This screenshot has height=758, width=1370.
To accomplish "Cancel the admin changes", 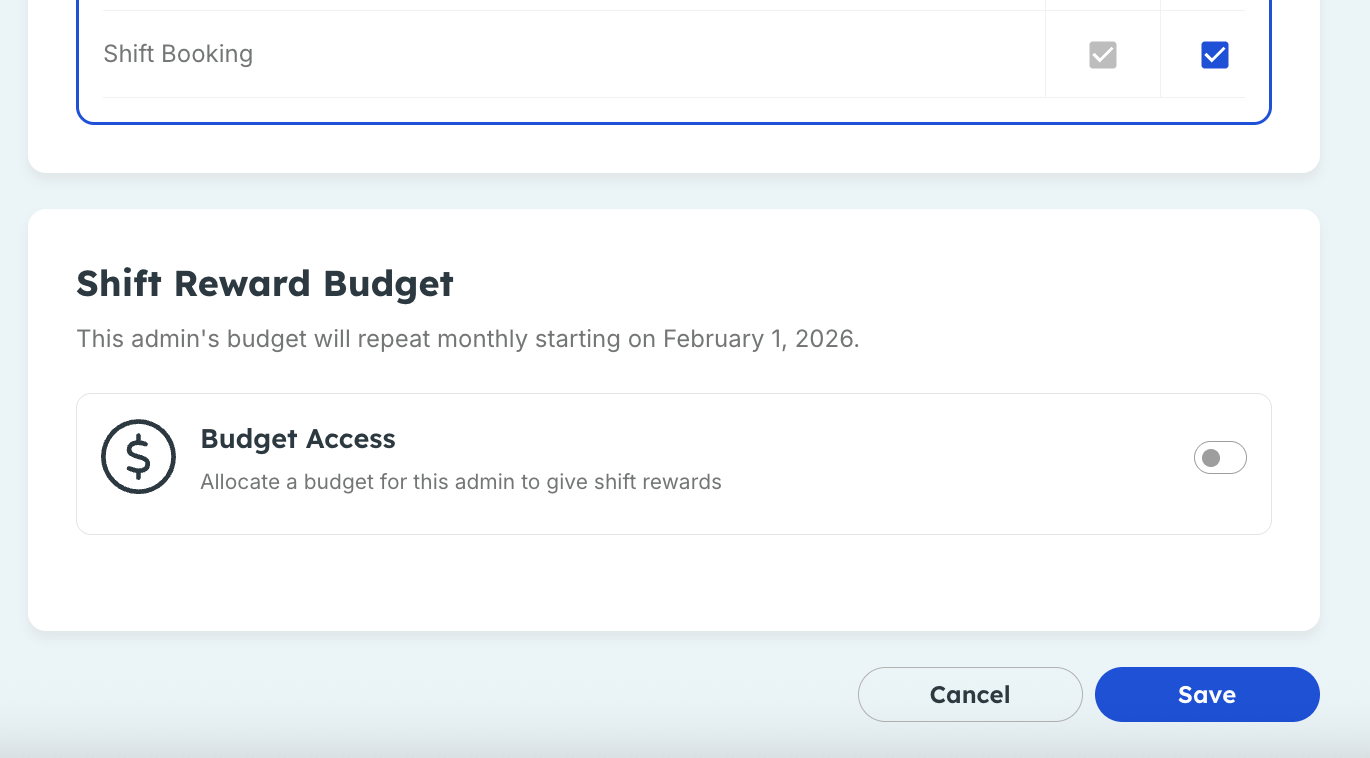I will point(970,694).
